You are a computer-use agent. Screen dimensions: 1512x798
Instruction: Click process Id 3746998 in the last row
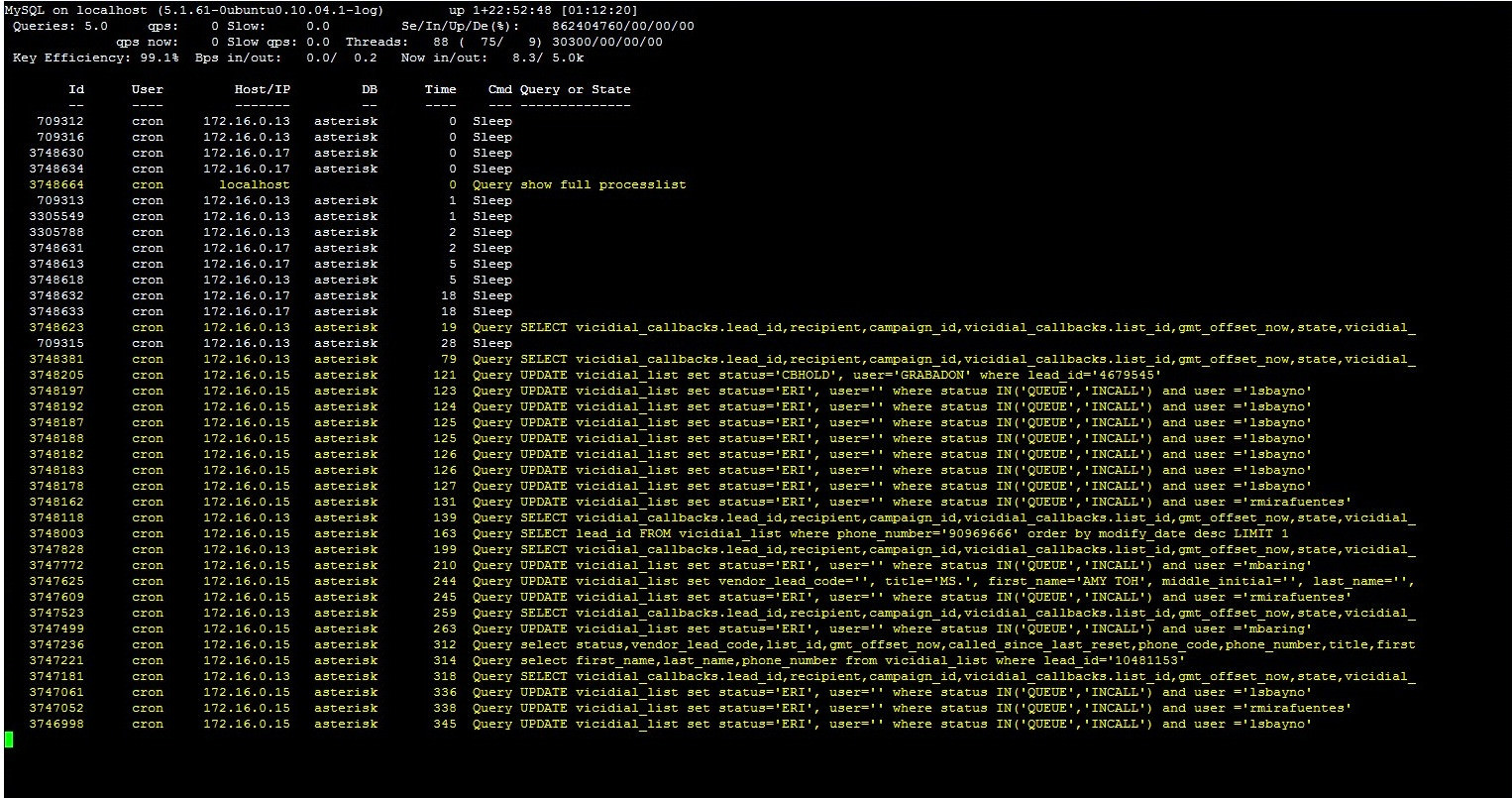56,724
